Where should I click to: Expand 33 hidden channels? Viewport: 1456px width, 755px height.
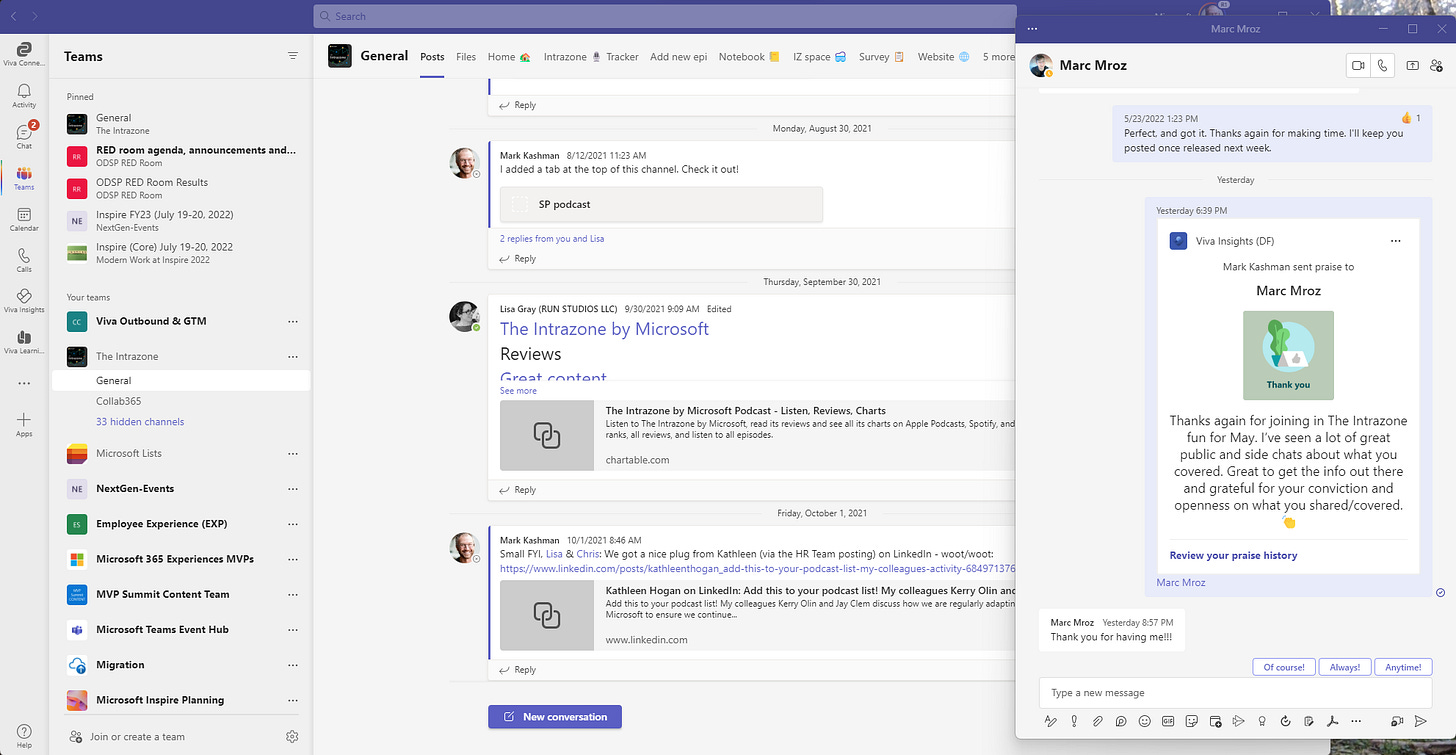(x=140, y=422)
